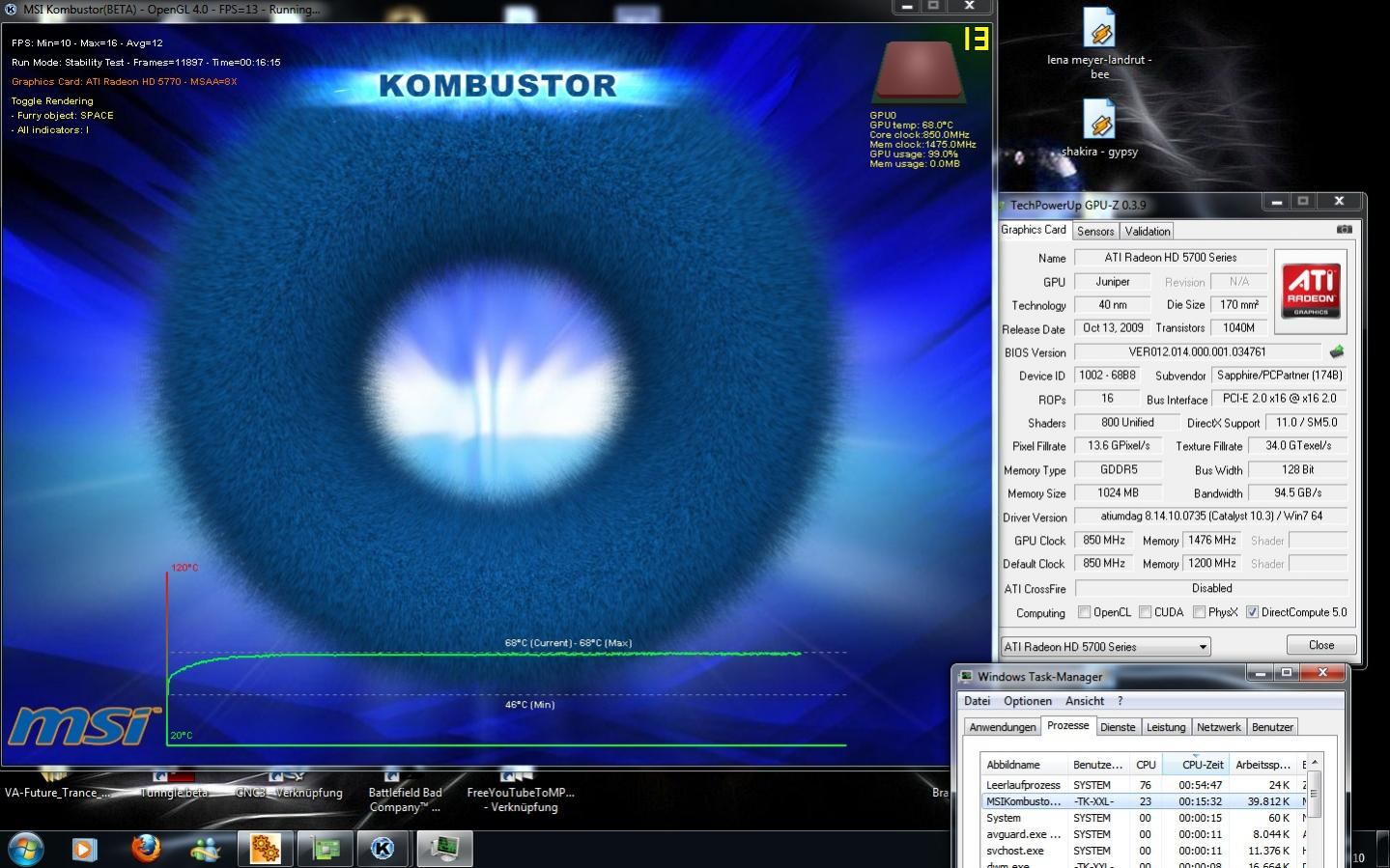
Task: Select the avguard.exe process row
Action: click(x=1144, y=834)
